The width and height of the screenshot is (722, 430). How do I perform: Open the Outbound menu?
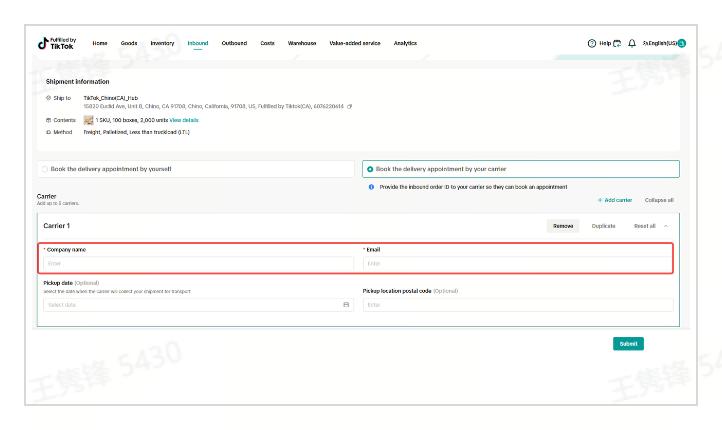[234, 43]
